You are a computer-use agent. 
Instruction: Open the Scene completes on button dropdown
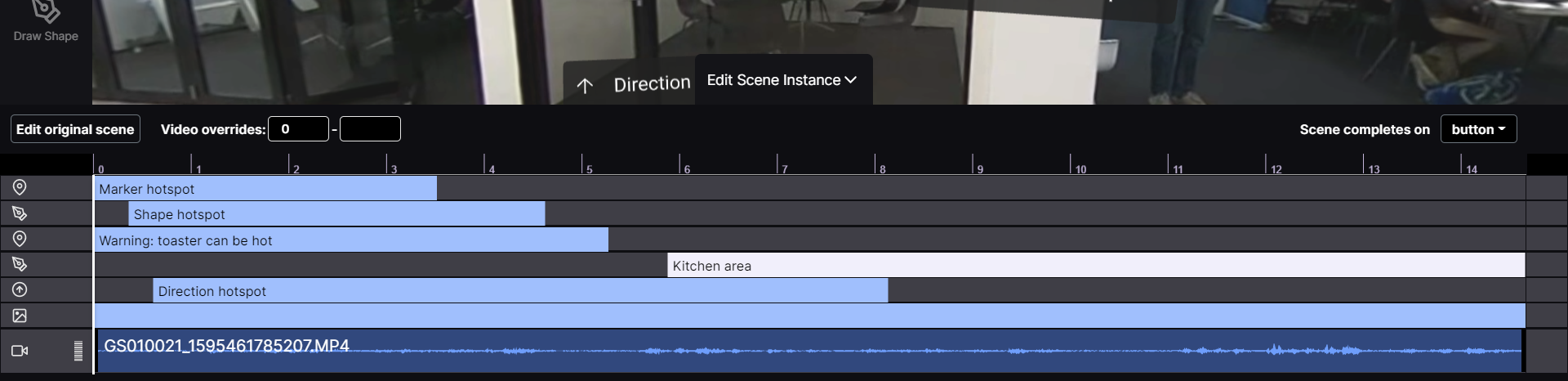pos(1478,129)
